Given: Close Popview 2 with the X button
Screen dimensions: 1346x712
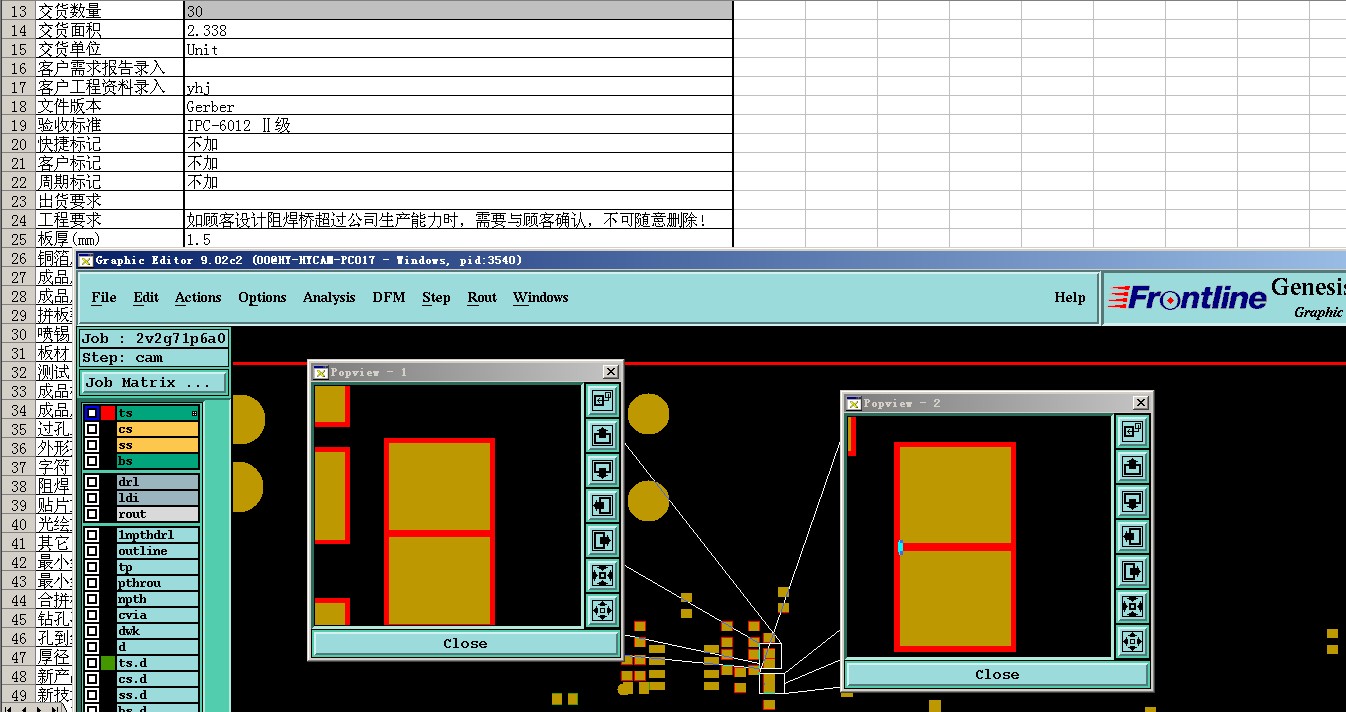Looking at the screenshot, I should coord(1141,403).
